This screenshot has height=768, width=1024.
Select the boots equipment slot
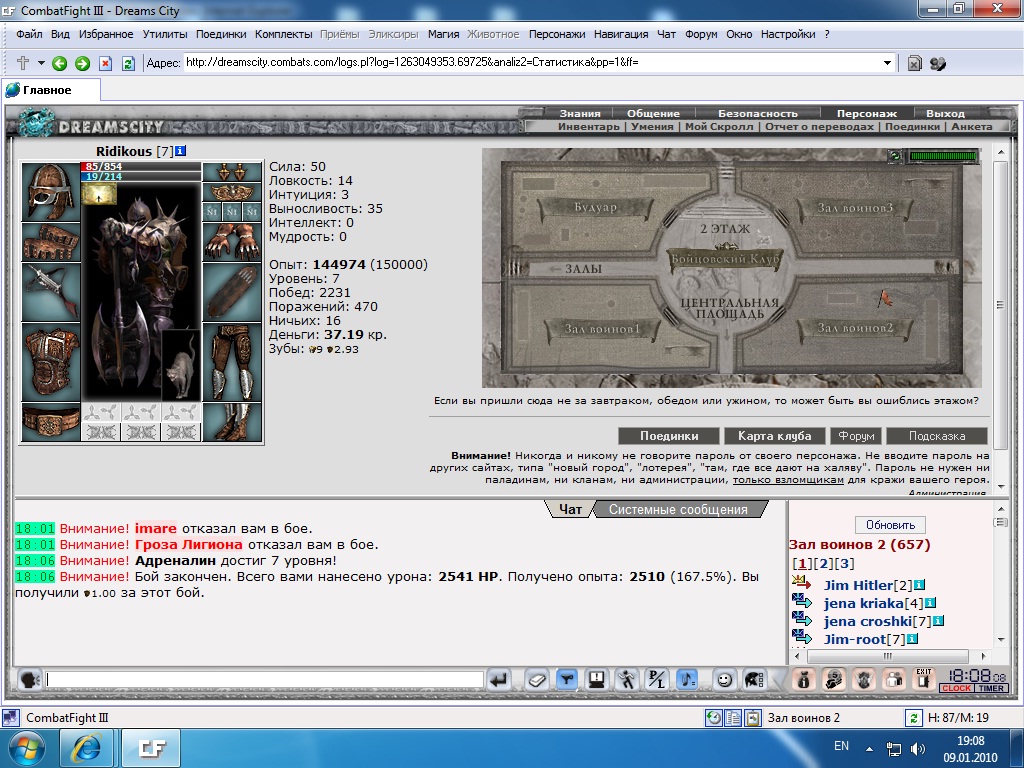click(x=232, y=423)
